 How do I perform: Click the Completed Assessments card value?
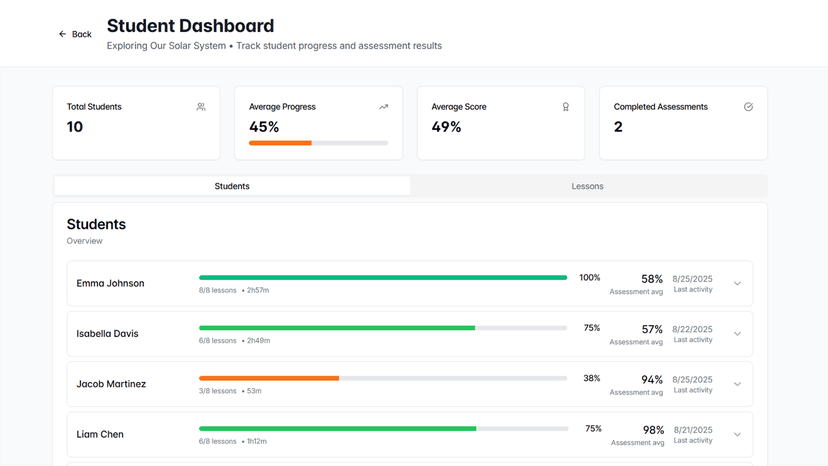[x=618, y=127]
